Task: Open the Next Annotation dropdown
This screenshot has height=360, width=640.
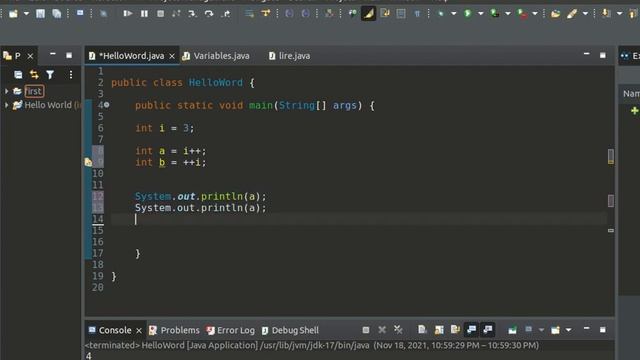Action: tap(619, 14)
